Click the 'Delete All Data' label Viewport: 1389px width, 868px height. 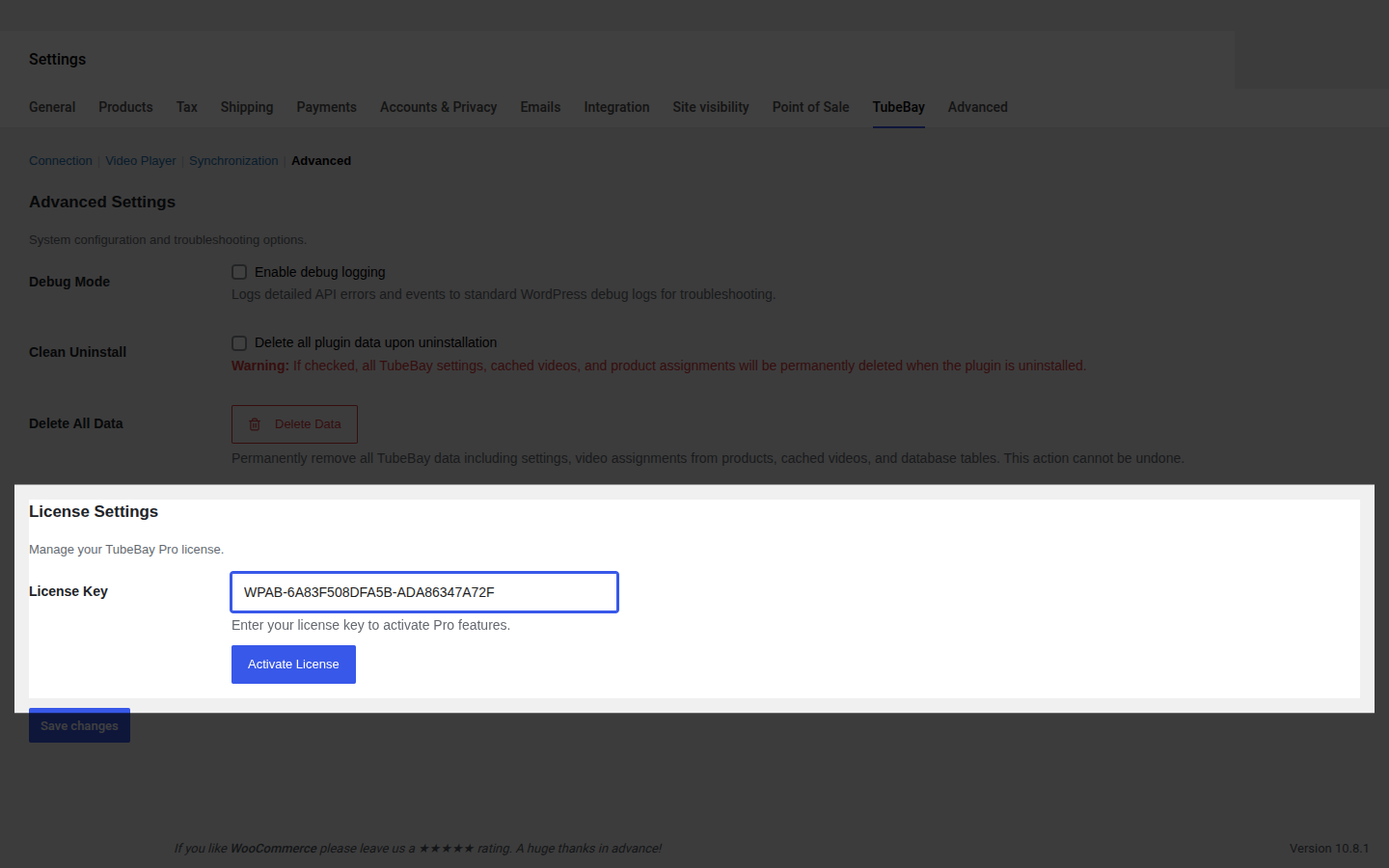click(76, 423)
